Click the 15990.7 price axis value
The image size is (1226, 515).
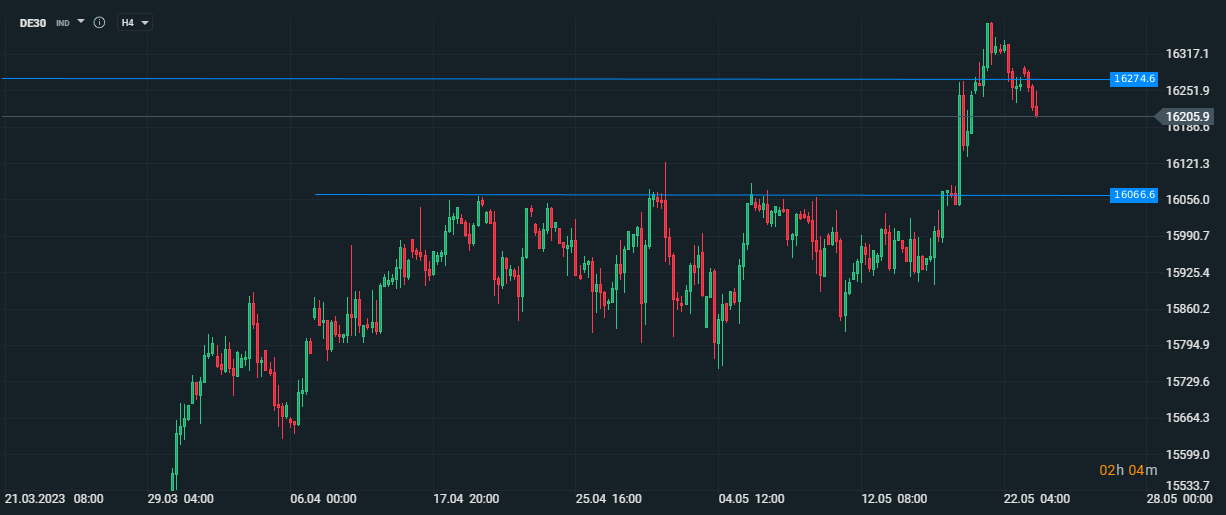pos(1188,236)
